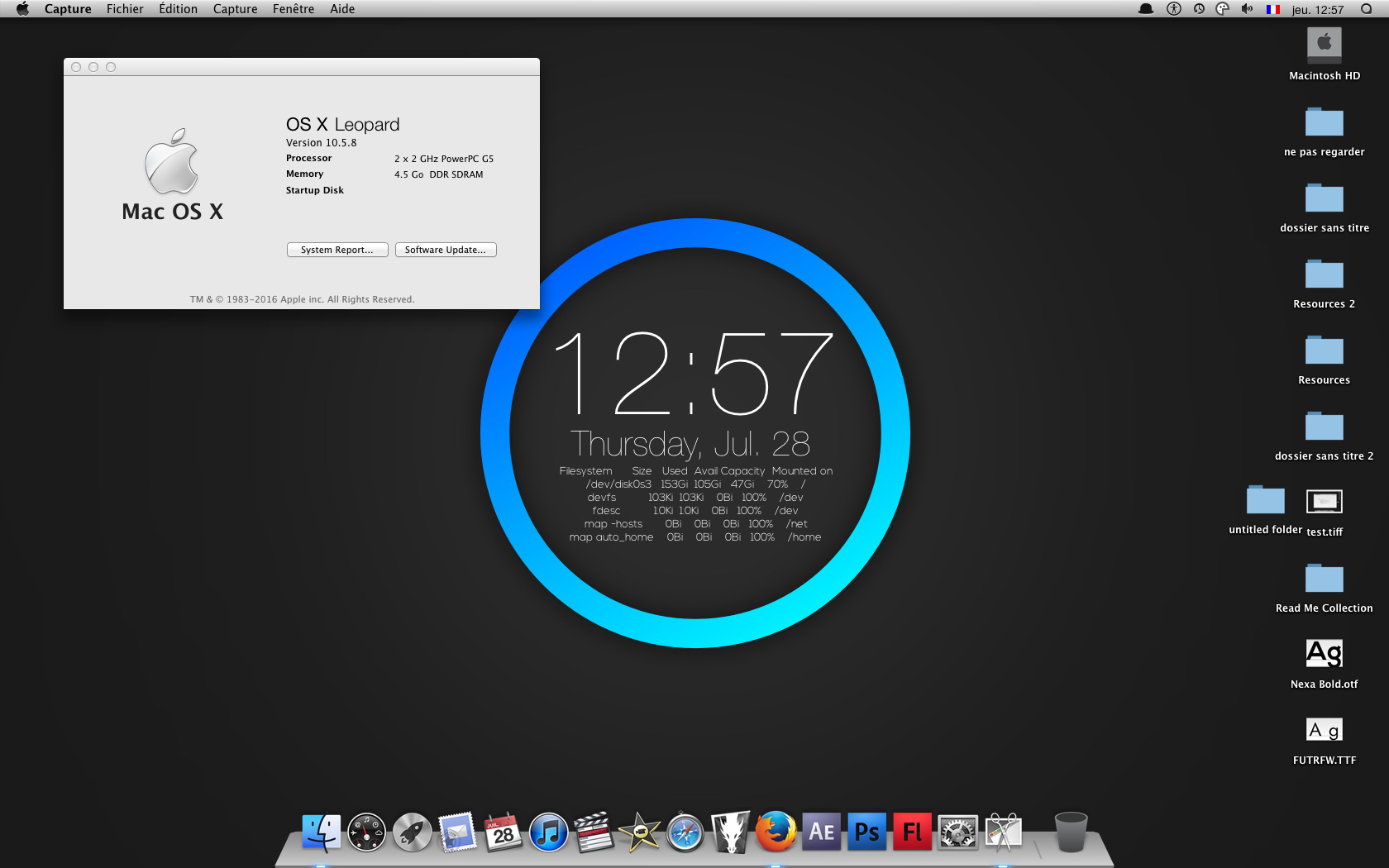Open the Apple menu
1389x868 pixels.
(22, 9)
